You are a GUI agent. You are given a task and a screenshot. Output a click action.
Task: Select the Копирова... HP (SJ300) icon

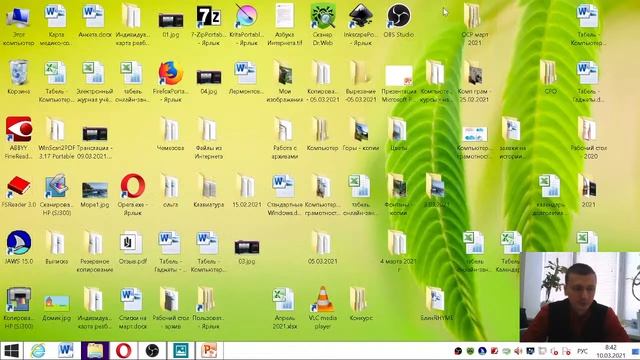click(x=18, y=300)
